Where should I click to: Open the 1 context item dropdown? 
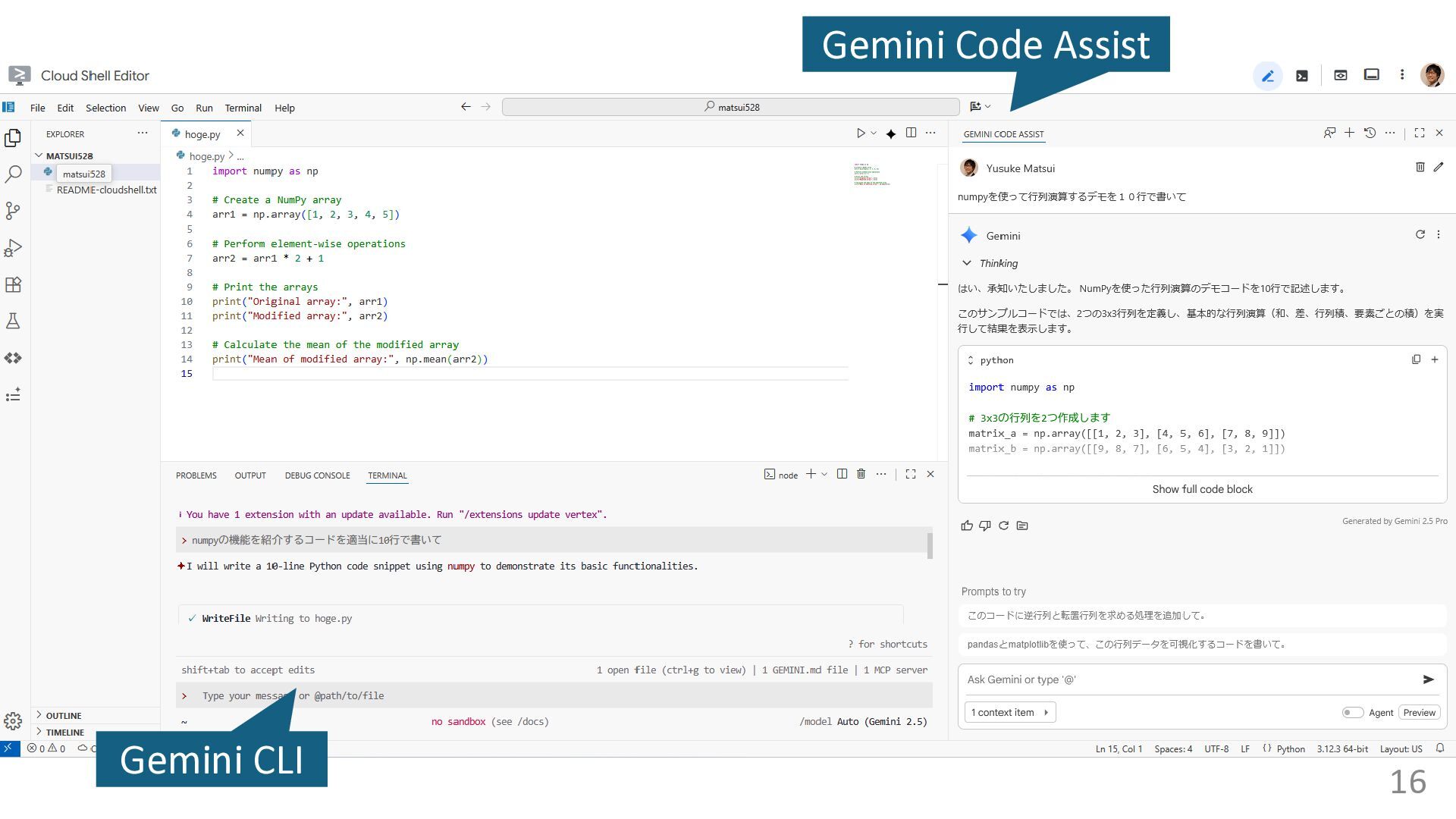point(1010,712)
